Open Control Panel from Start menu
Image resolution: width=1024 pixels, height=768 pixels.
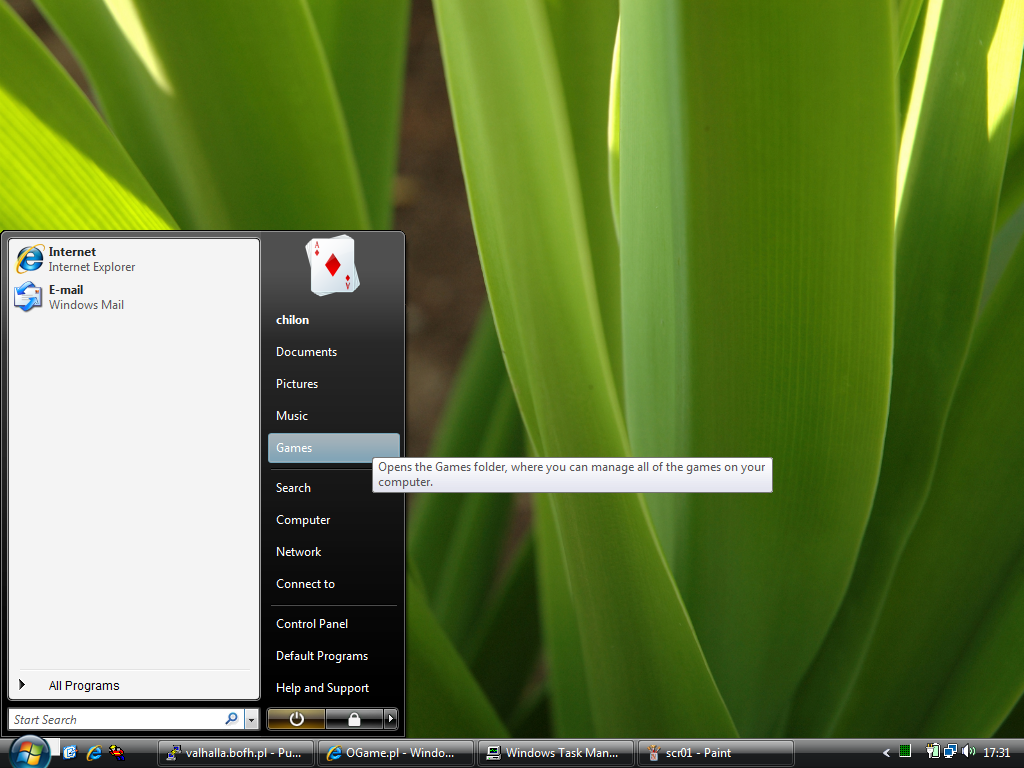[x=312, y=624]
